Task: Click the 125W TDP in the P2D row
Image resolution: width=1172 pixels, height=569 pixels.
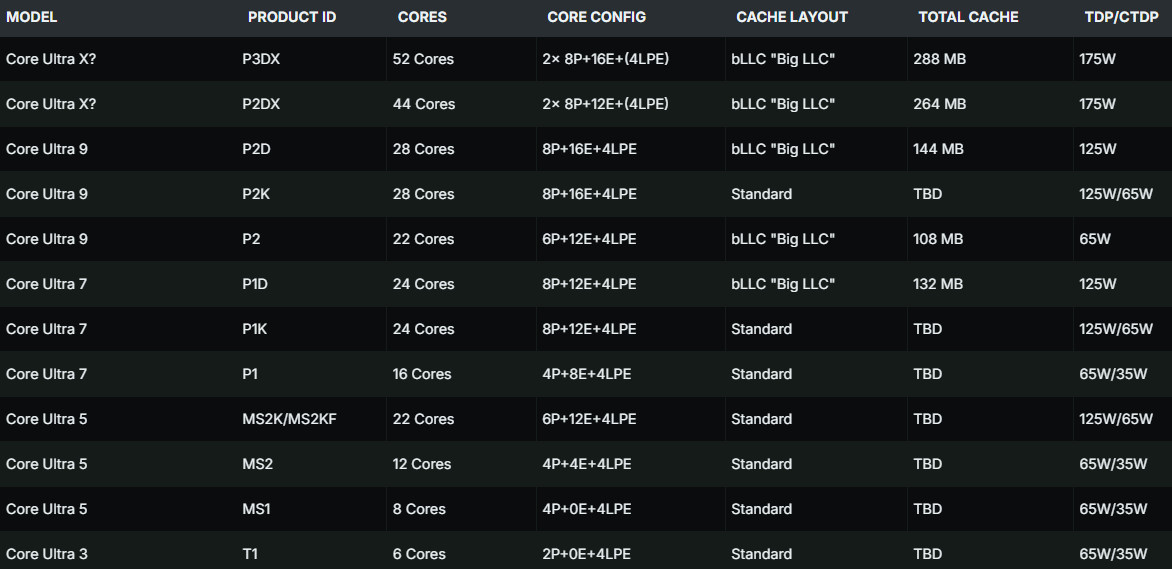Action: point(1098,149)
